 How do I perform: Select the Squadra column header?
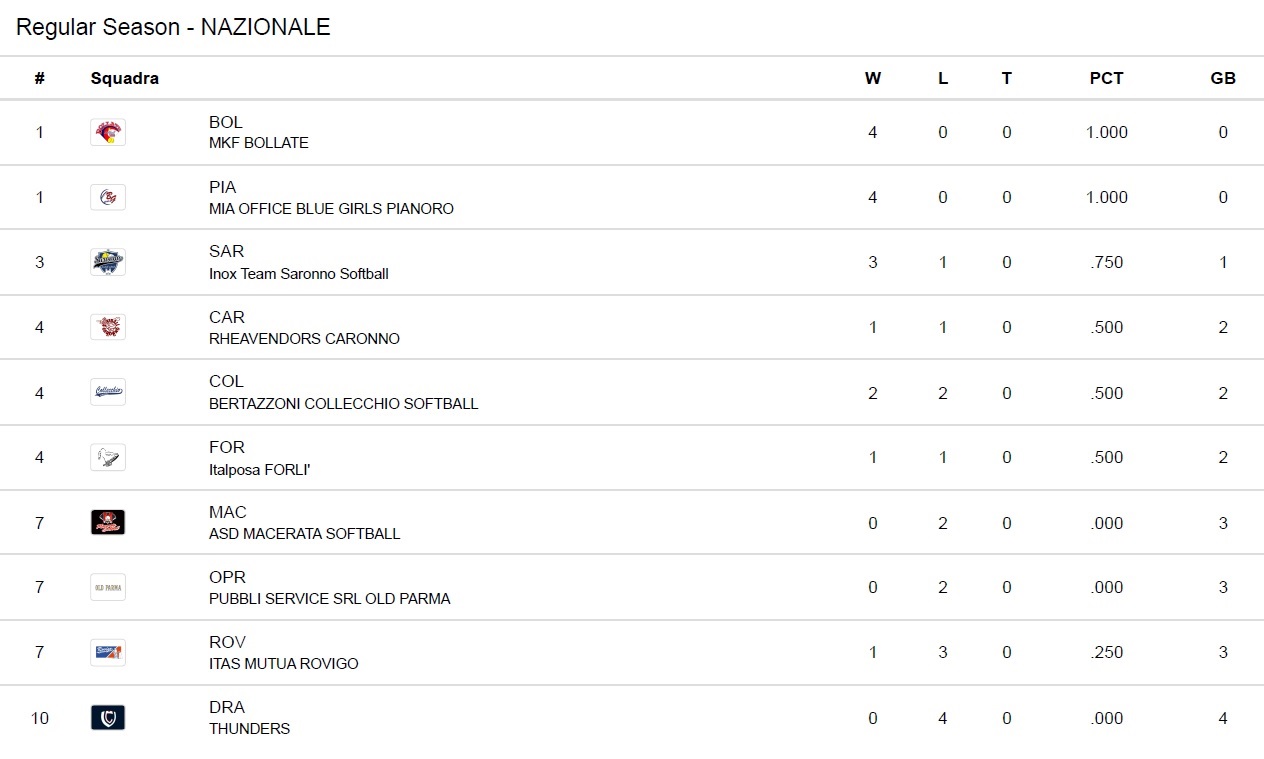(125, 78)
